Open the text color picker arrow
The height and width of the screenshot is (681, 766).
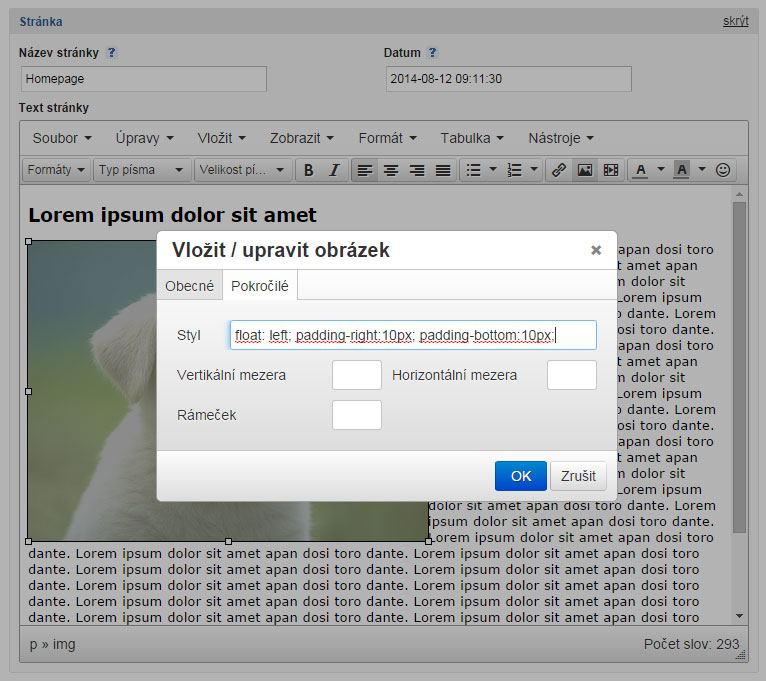point(661,170)
